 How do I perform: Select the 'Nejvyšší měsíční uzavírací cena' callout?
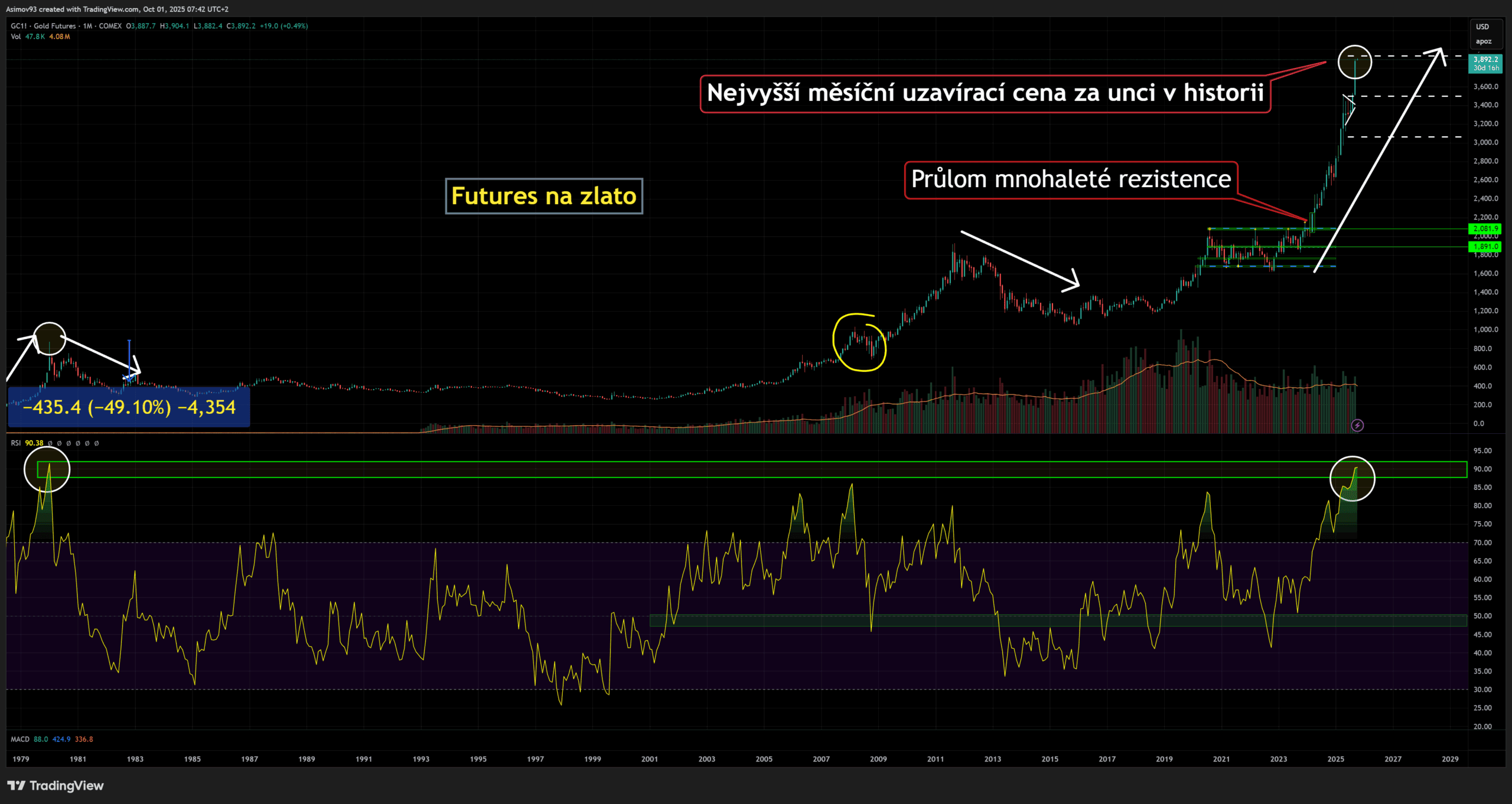[985, 93]
